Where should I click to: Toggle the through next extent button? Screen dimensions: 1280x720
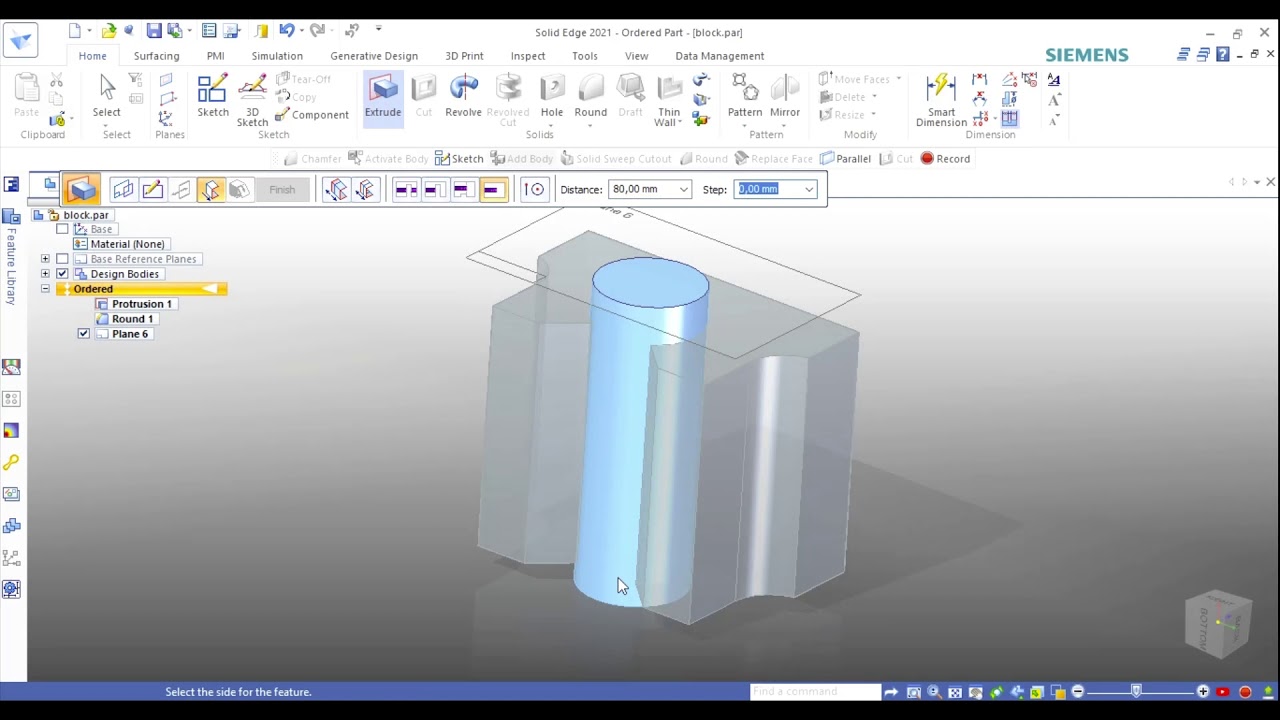click(433, 189)
